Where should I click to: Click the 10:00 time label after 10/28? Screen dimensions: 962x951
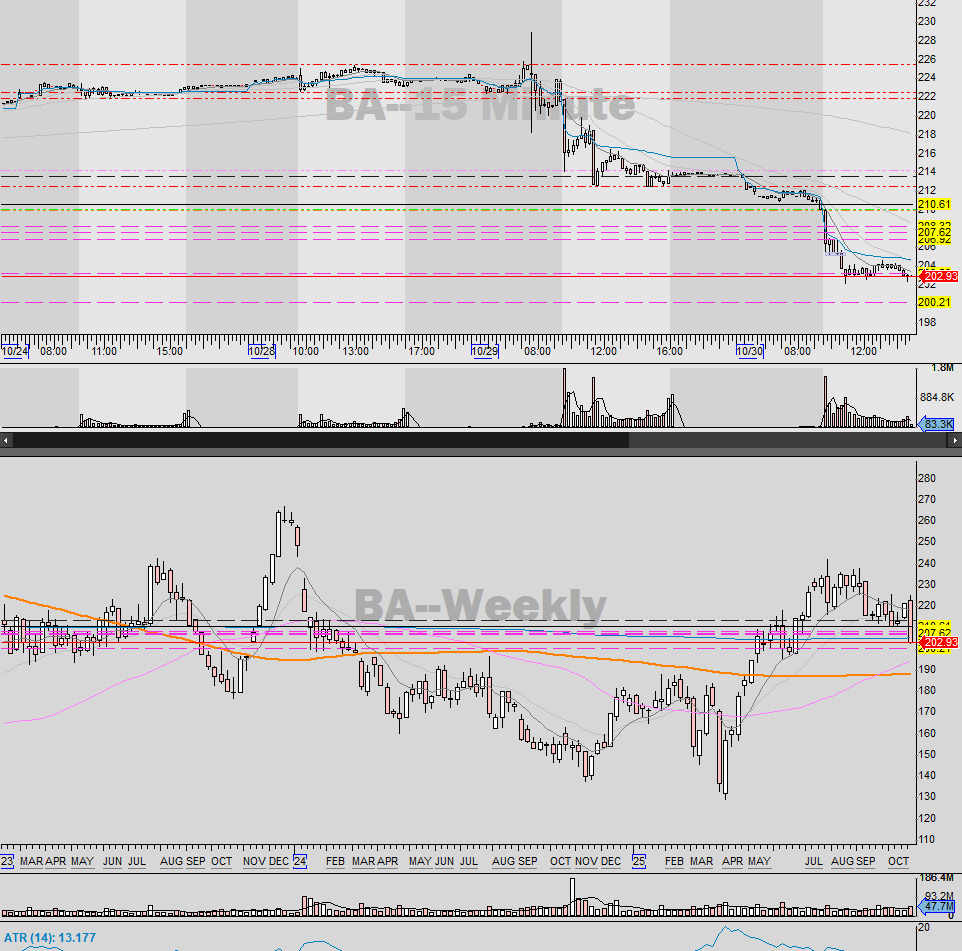pos(306,351)
